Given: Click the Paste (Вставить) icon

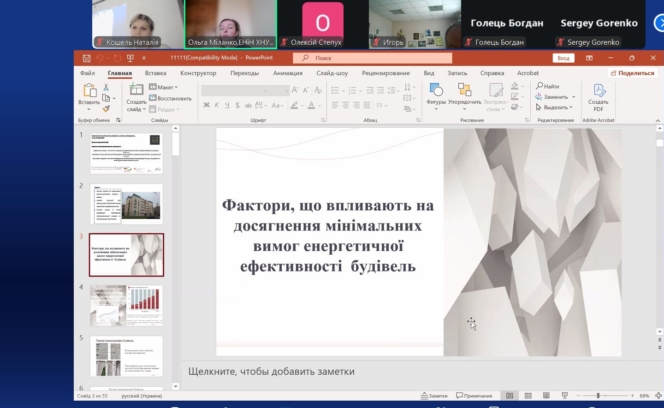Looking at the screenshot, I should (x=88, y=91).
